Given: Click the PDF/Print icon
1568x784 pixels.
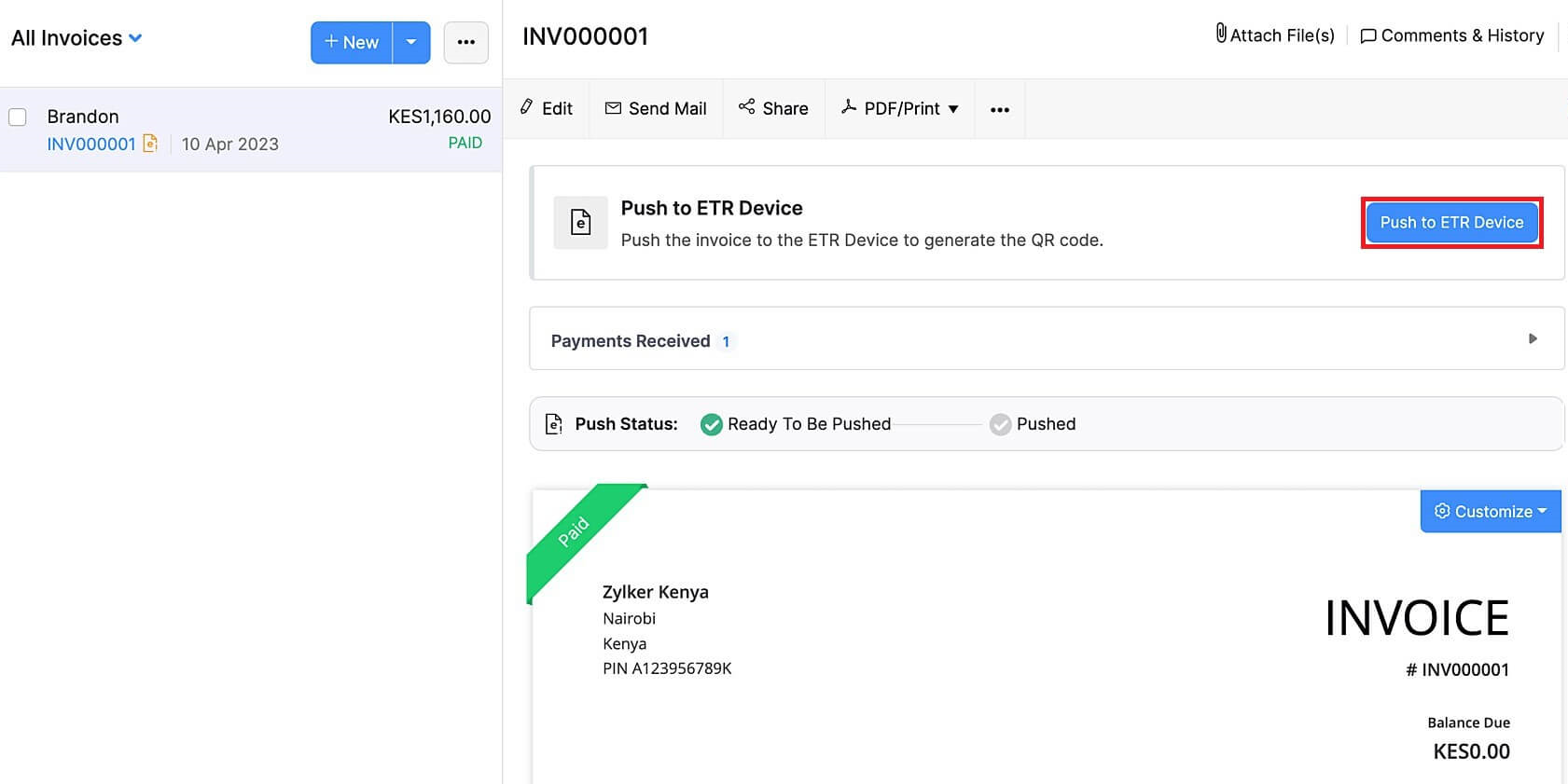Looking at the screenshot, I should (849, 107).
